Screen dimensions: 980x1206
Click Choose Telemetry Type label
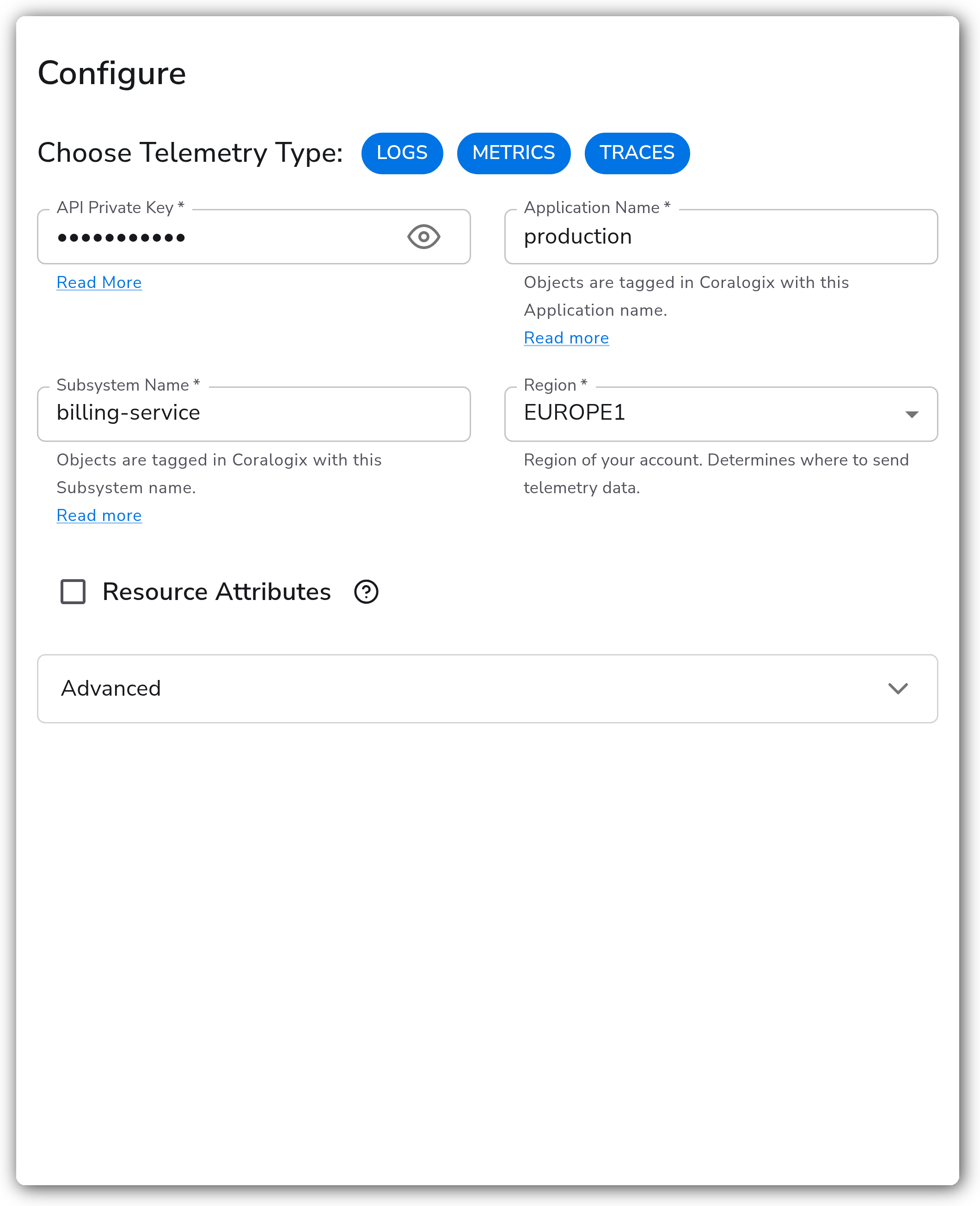click(190, 153)
